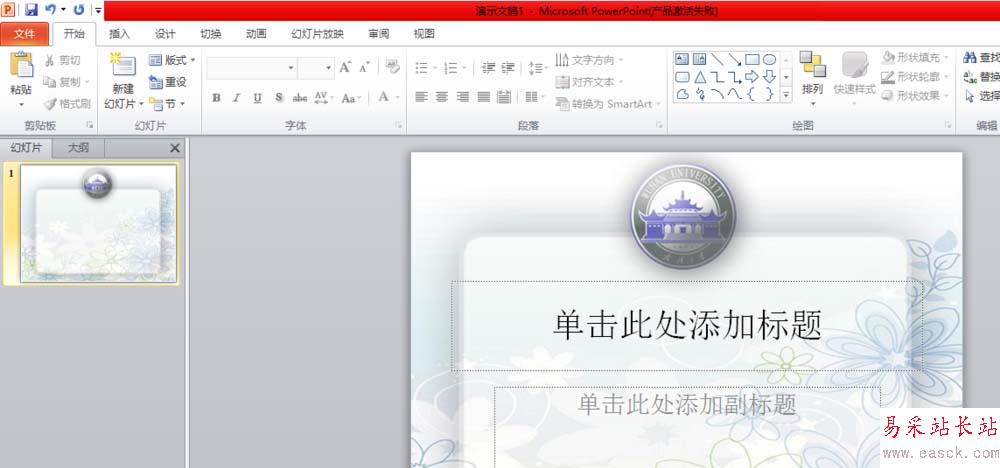Image resolution: width=1000 pixels, height=468 pixels.
Task: Toggle align text left
Action: (x=422, y=97)
